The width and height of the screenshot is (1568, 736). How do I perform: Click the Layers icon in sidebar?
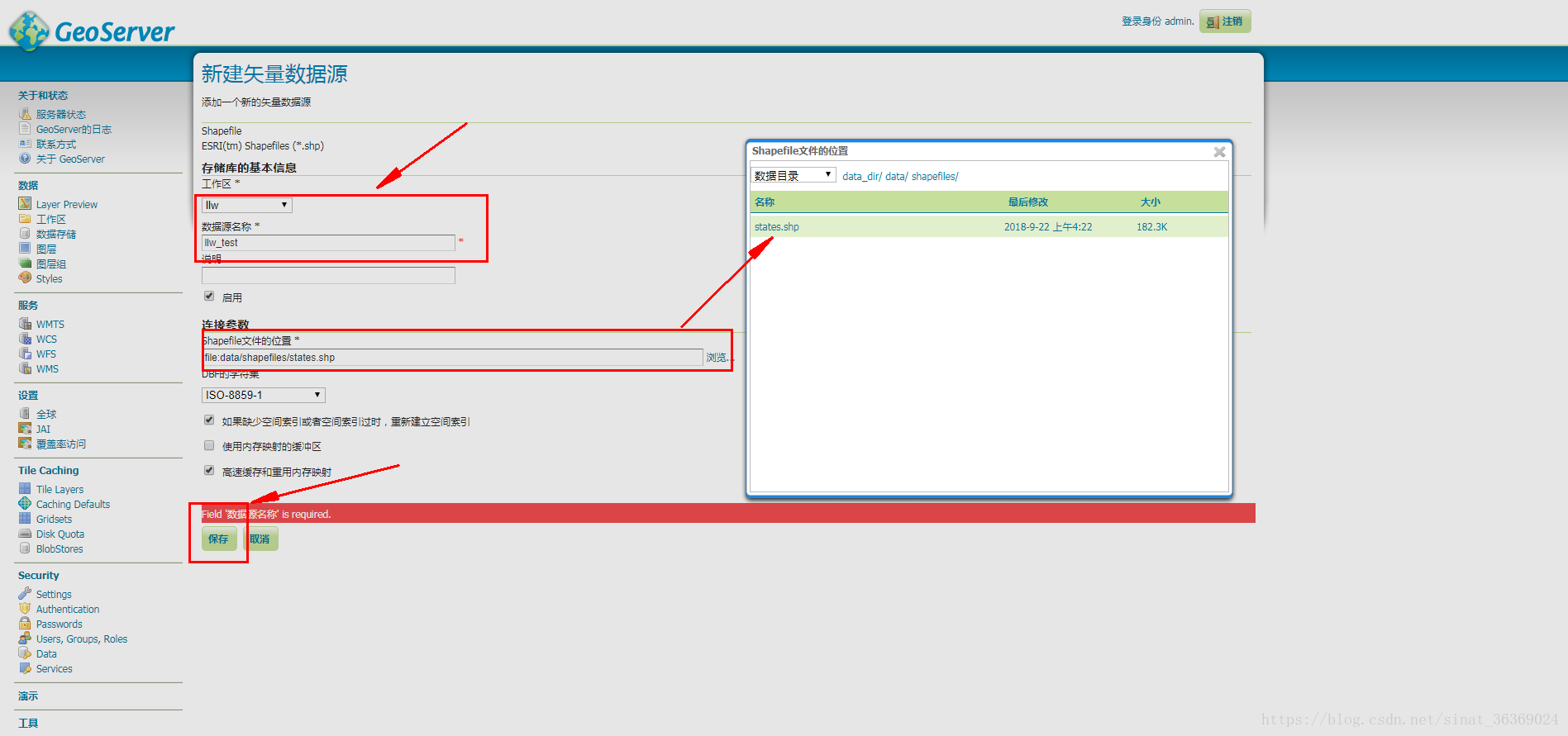click(25, 249)
